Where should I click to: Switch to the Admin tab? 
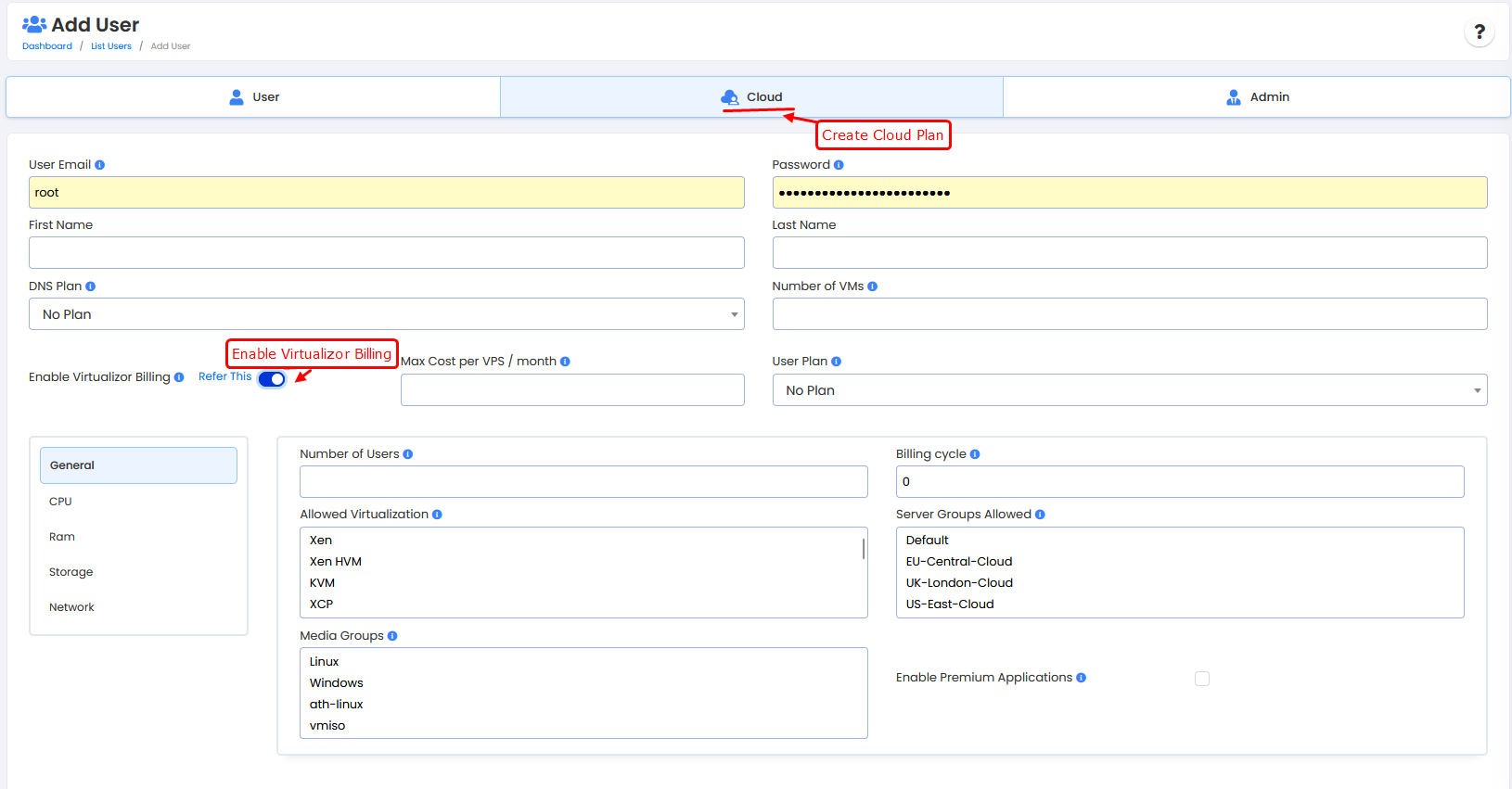click(x=1257, y=97)
